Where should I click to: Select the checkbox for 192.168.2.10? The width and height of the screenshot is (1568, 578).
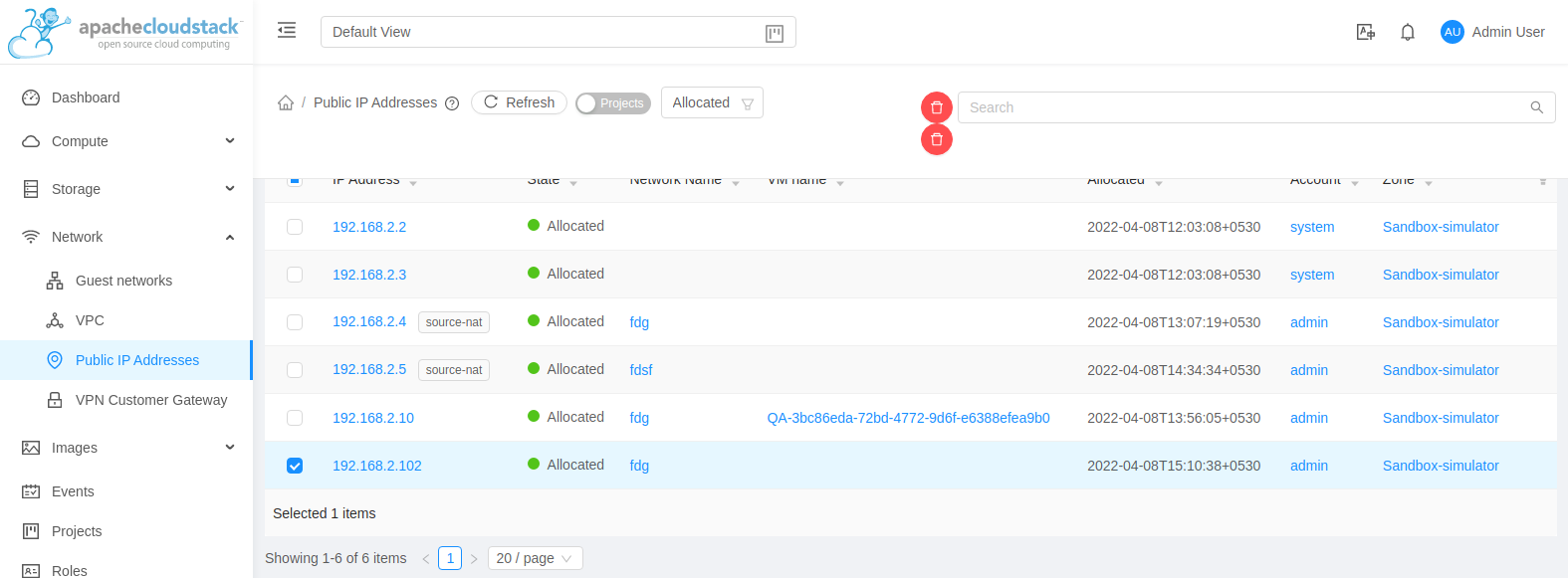pos(295,418)
